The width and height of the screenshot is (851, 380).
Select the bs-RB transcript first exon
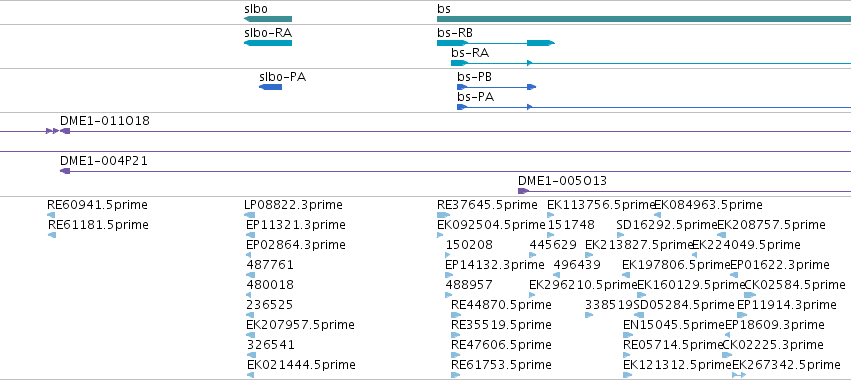pos(453,42)
